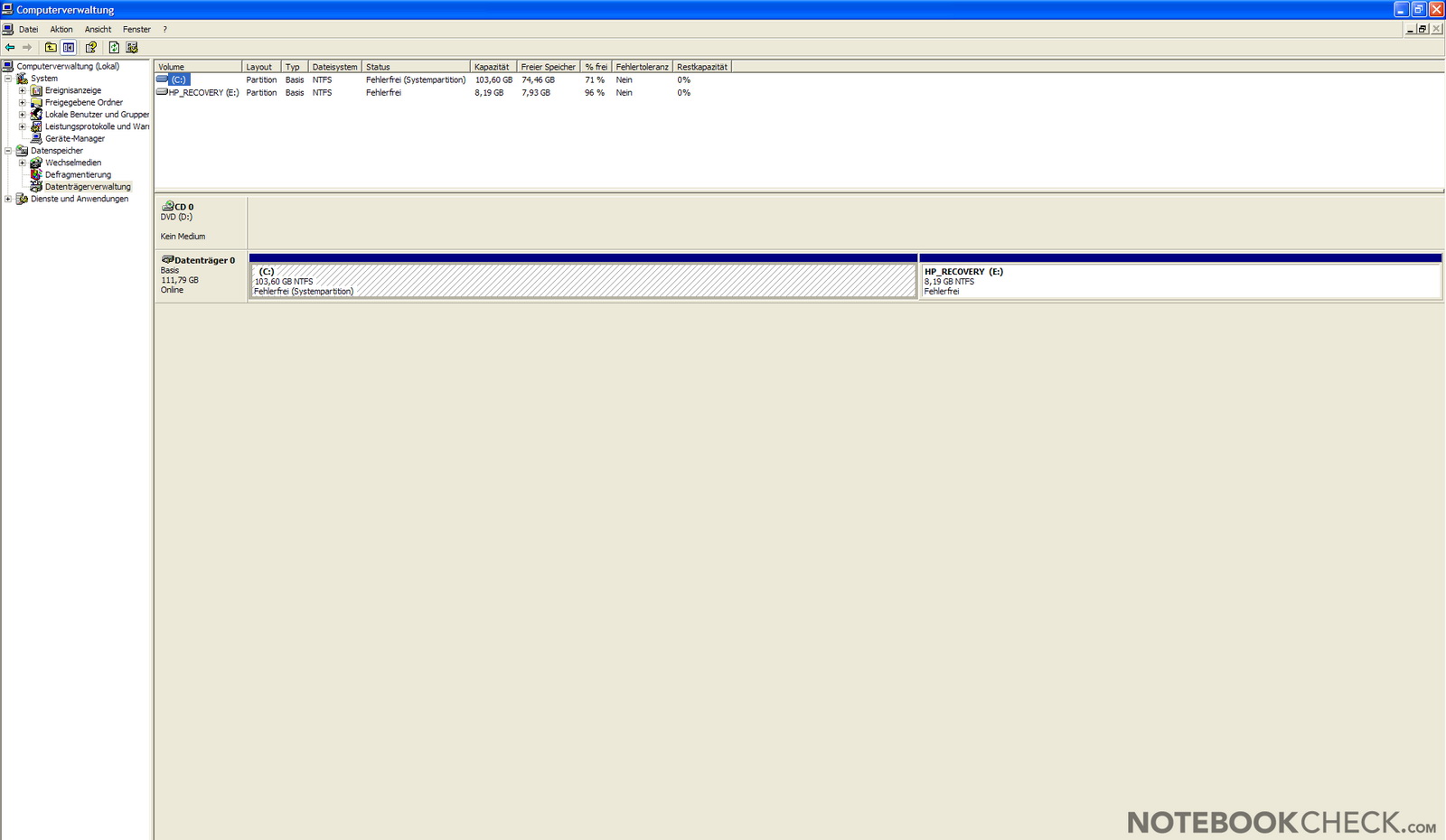Expand Dienste und Anwendungen node

point(8,199)
